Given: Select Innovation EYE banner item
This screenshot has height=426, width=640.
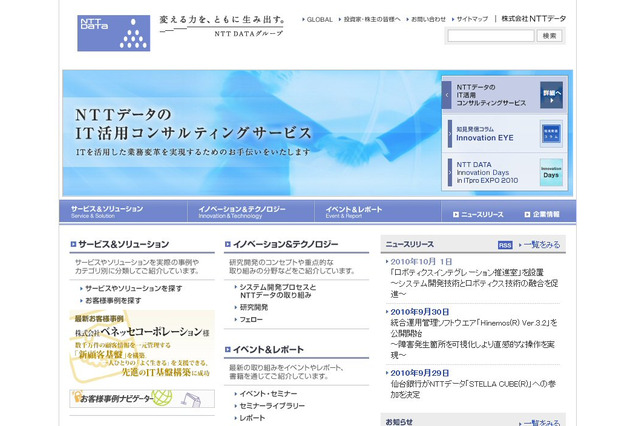Looking at the screenshot, I should point(504,134).
